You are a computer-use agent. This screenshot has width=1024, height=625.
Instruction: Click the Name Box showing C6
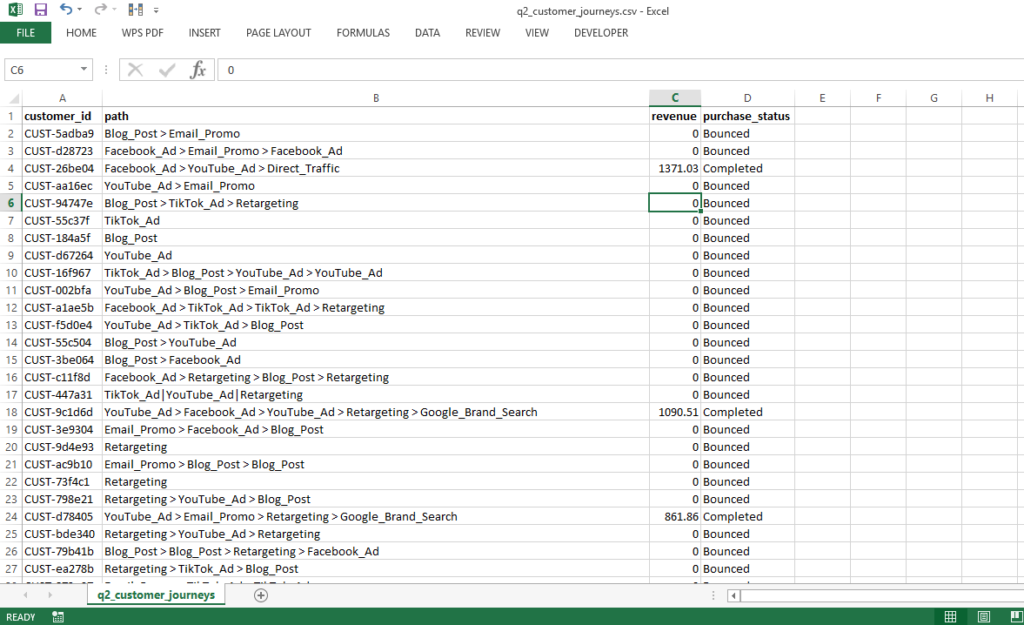[41, 70]
